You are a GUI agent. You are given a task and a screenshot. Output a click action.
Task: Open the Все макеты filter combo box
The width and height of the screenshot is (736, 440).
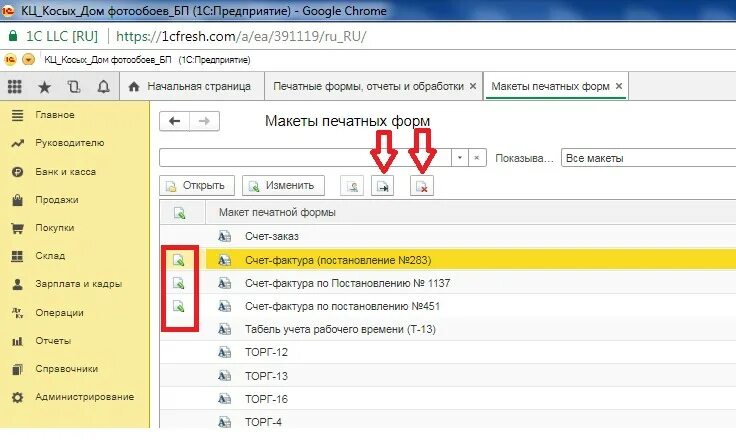[649, 158]
